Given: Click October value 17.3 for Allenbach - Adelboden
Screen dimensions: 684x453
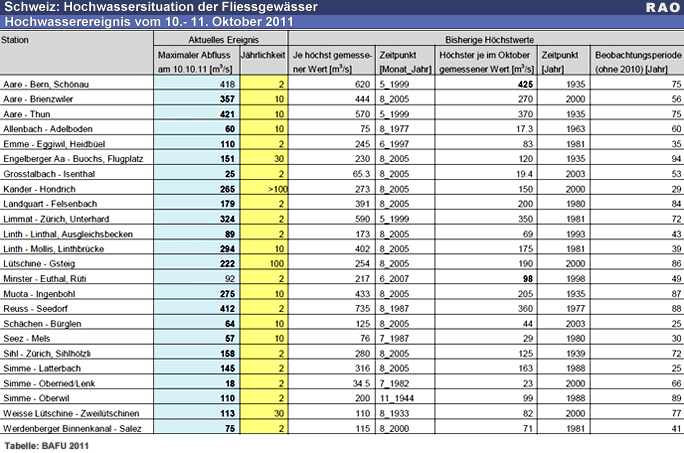Looking at the screenshot, I should click(523, 129).
